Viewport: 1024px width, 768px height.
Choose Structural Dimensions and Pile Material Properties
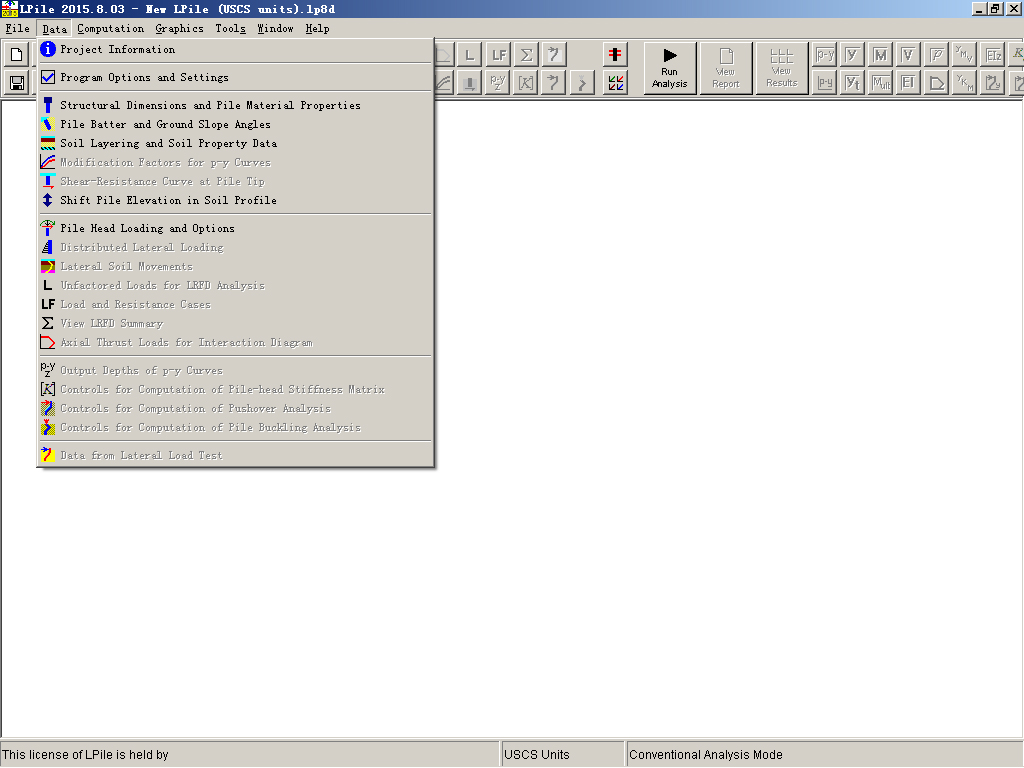point(235,105)
